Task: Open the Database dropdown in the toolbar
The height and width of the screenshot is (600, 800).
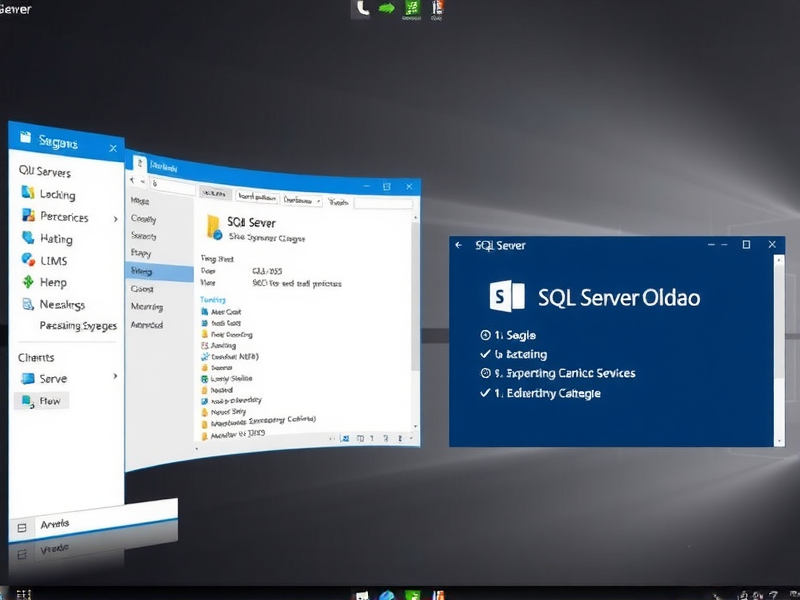Action: [300, 199]
